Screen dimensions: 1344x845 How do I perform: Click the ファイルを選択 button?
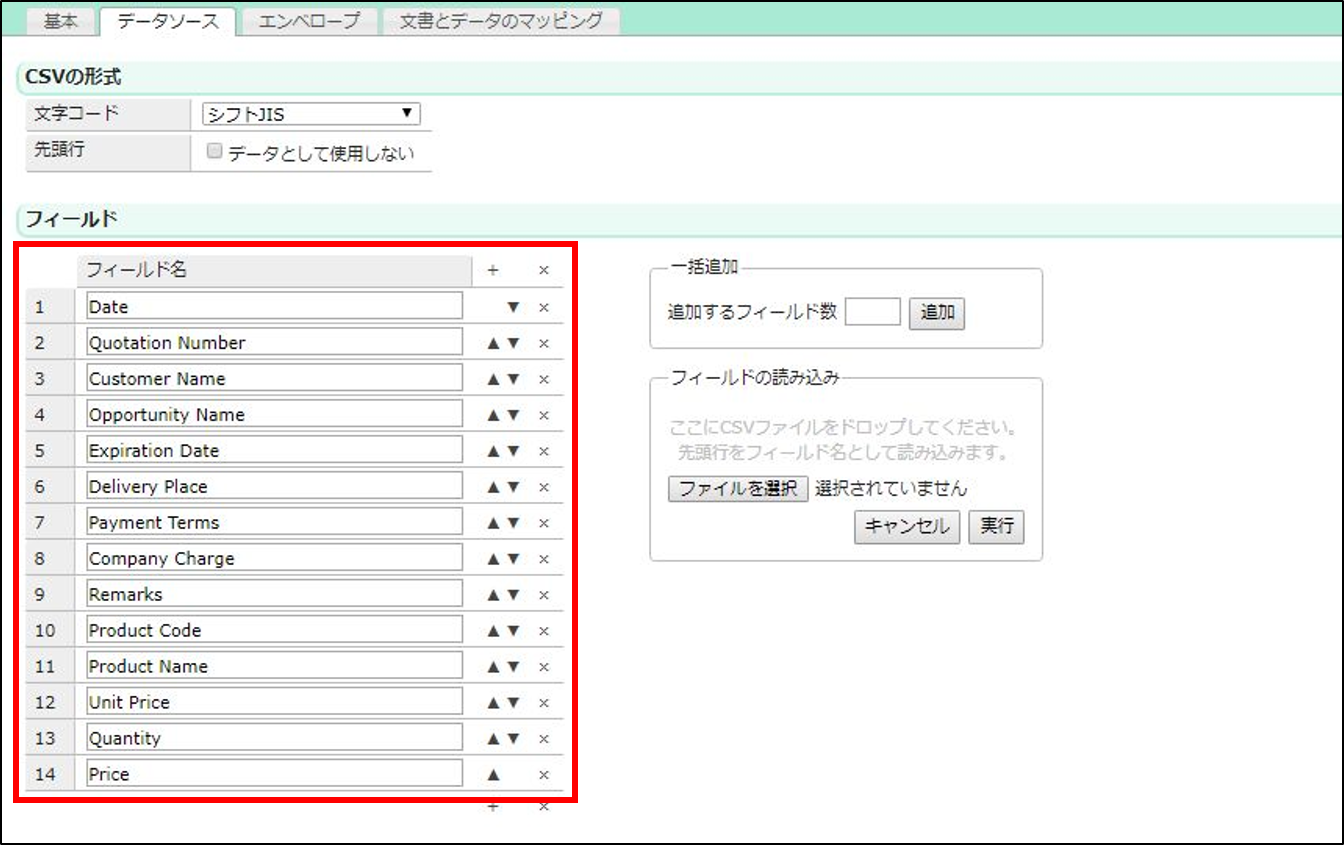(x=738, y=489)
